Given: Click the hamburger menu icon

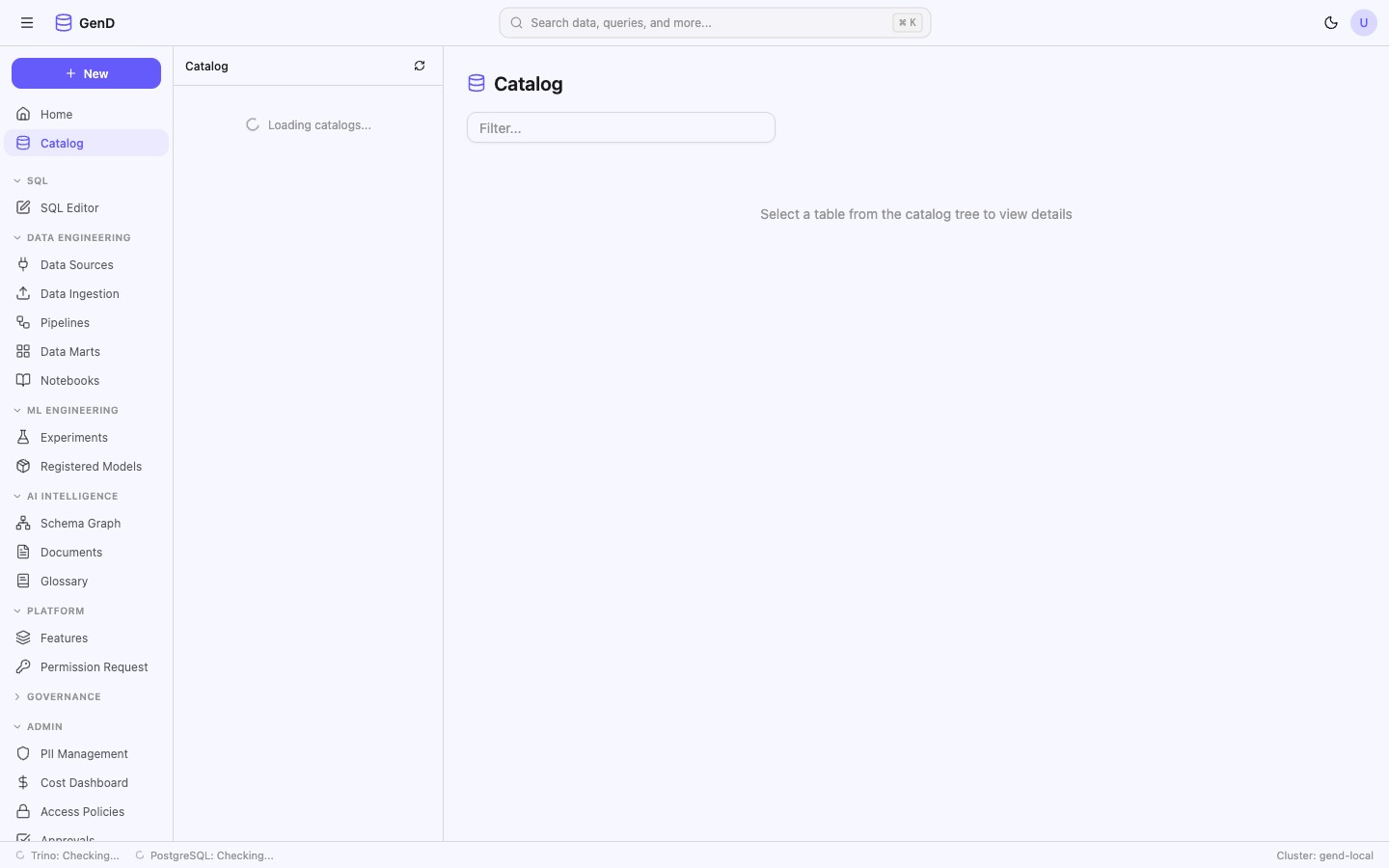Looking at the screenshot, I should pyautogui.click(x=27, y=23).
